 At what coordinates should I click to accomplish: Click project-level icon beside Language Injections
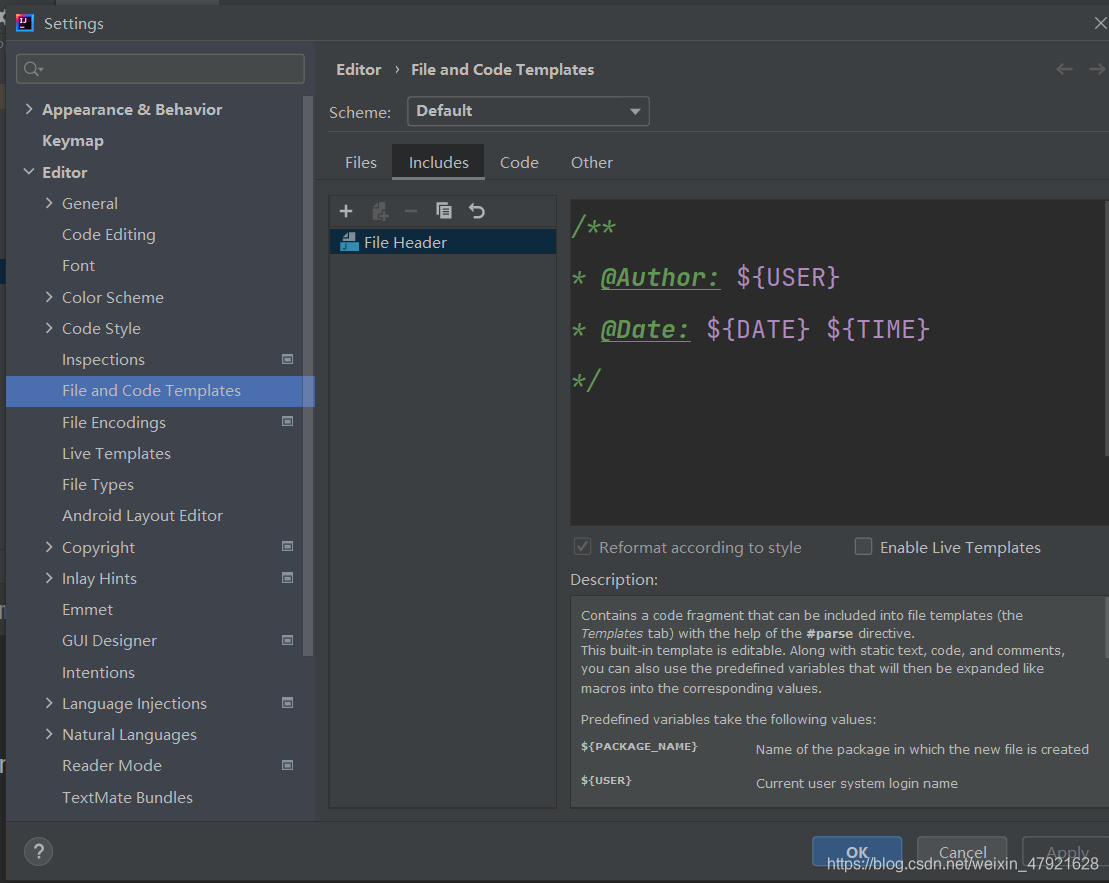point(287,703)
